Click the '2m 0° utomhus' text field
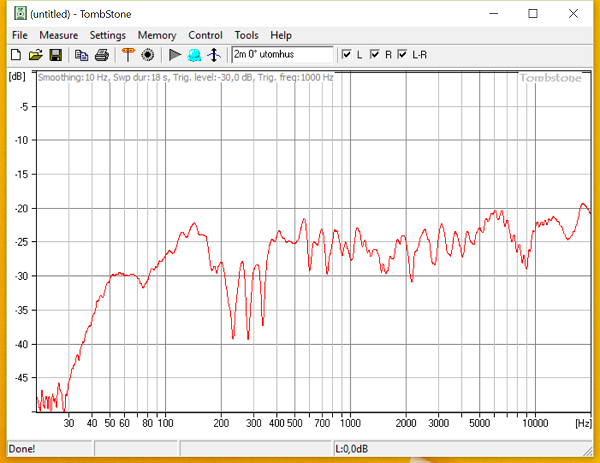This screenshot has height=463, width=600. pos(283,54)
